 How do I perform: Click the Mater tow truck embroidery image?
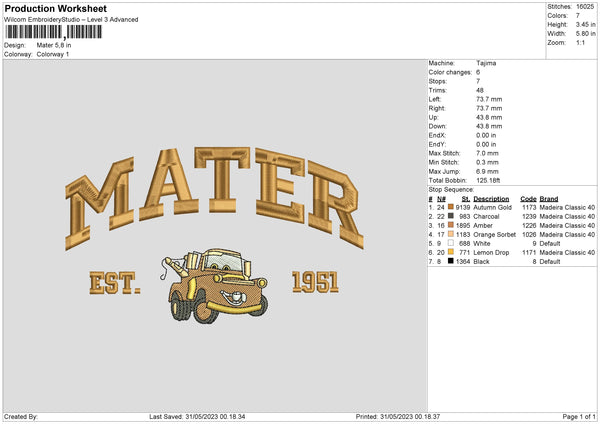coord(214,285)
